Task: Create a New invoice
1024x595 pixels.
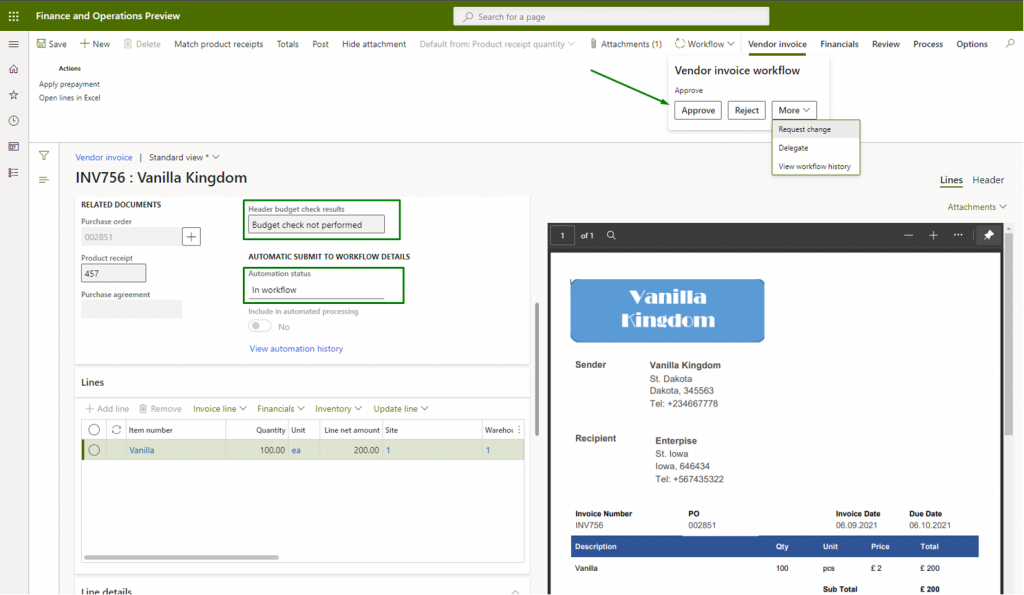Action: tap(95, 44)
